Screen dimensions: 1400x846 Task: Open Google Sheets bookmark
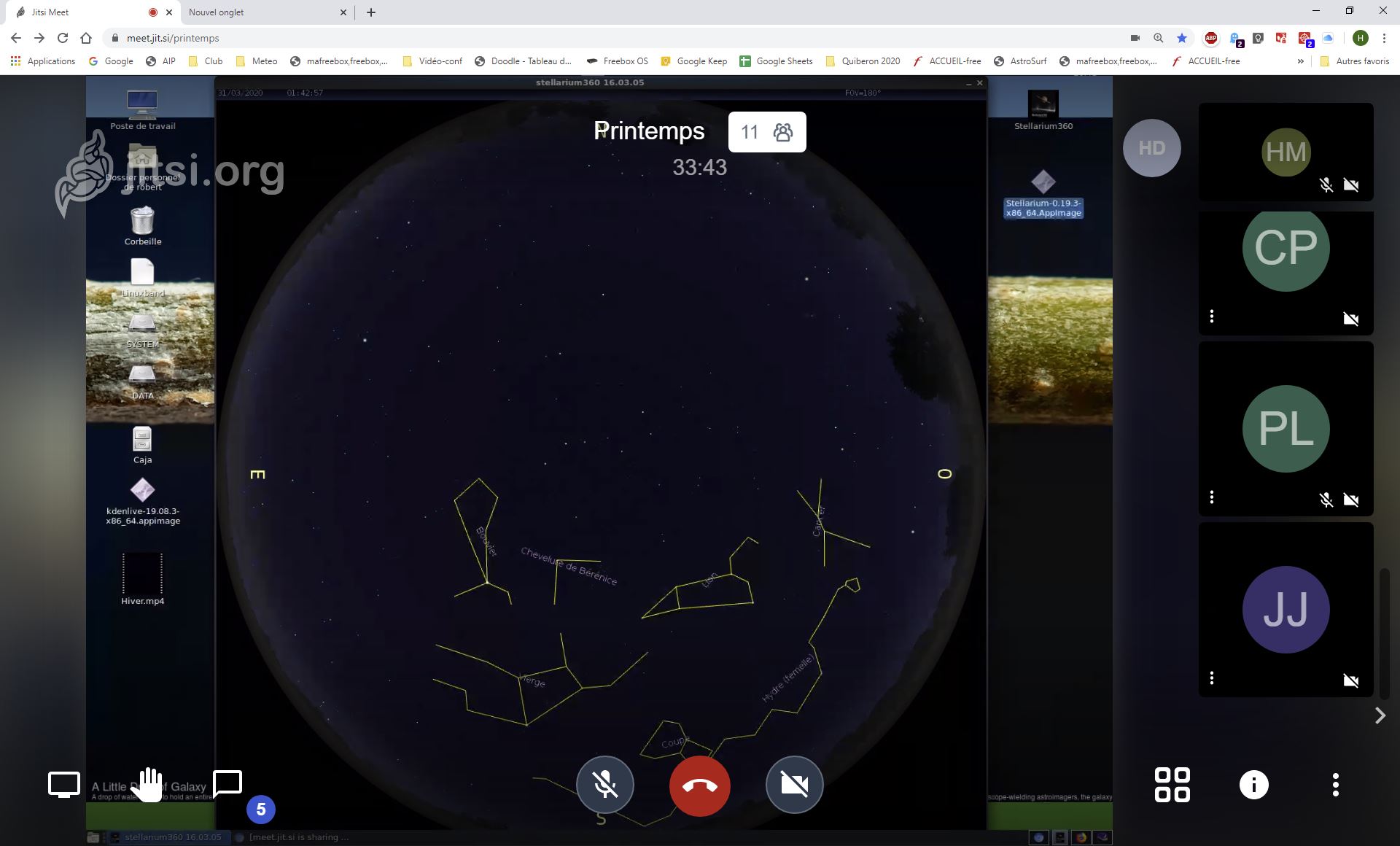[776, 61]
